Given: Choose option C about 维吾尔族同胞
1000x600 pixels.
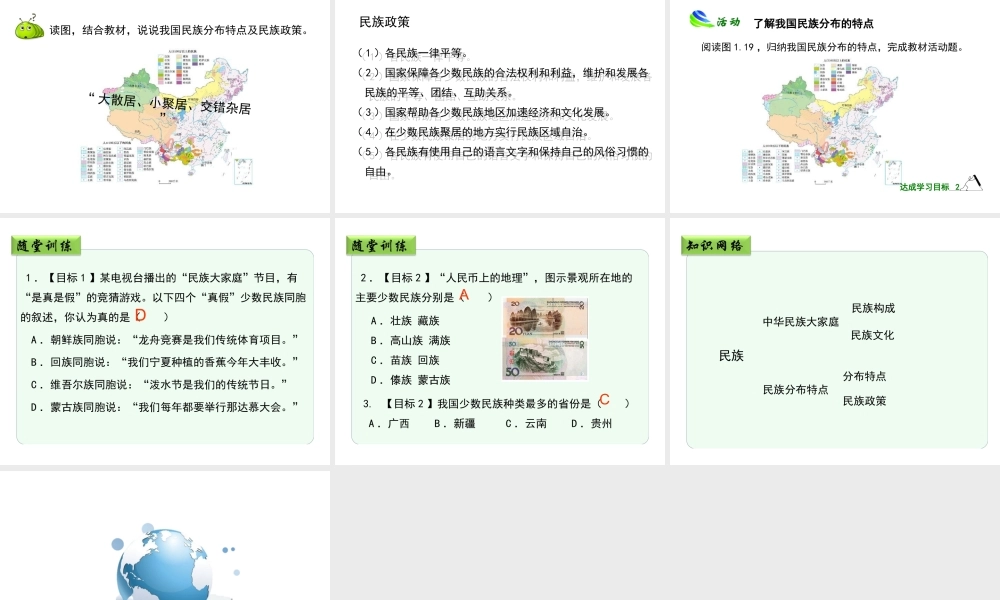Looking at the screenshot, I should click(x=159, y=384).
